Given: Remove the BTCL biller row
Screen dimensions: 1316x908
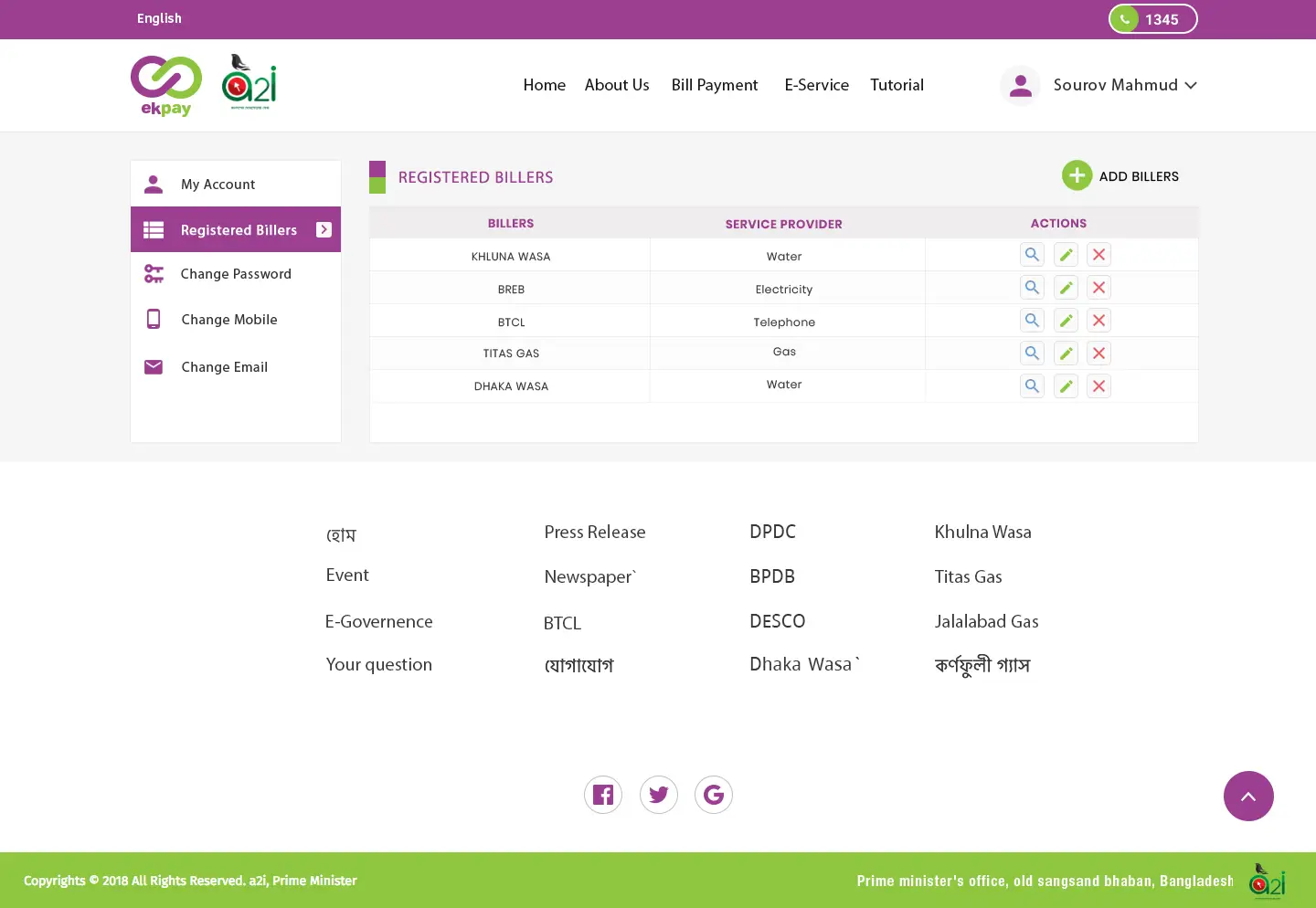Looking at the screenshot, I should point(1098,321).
